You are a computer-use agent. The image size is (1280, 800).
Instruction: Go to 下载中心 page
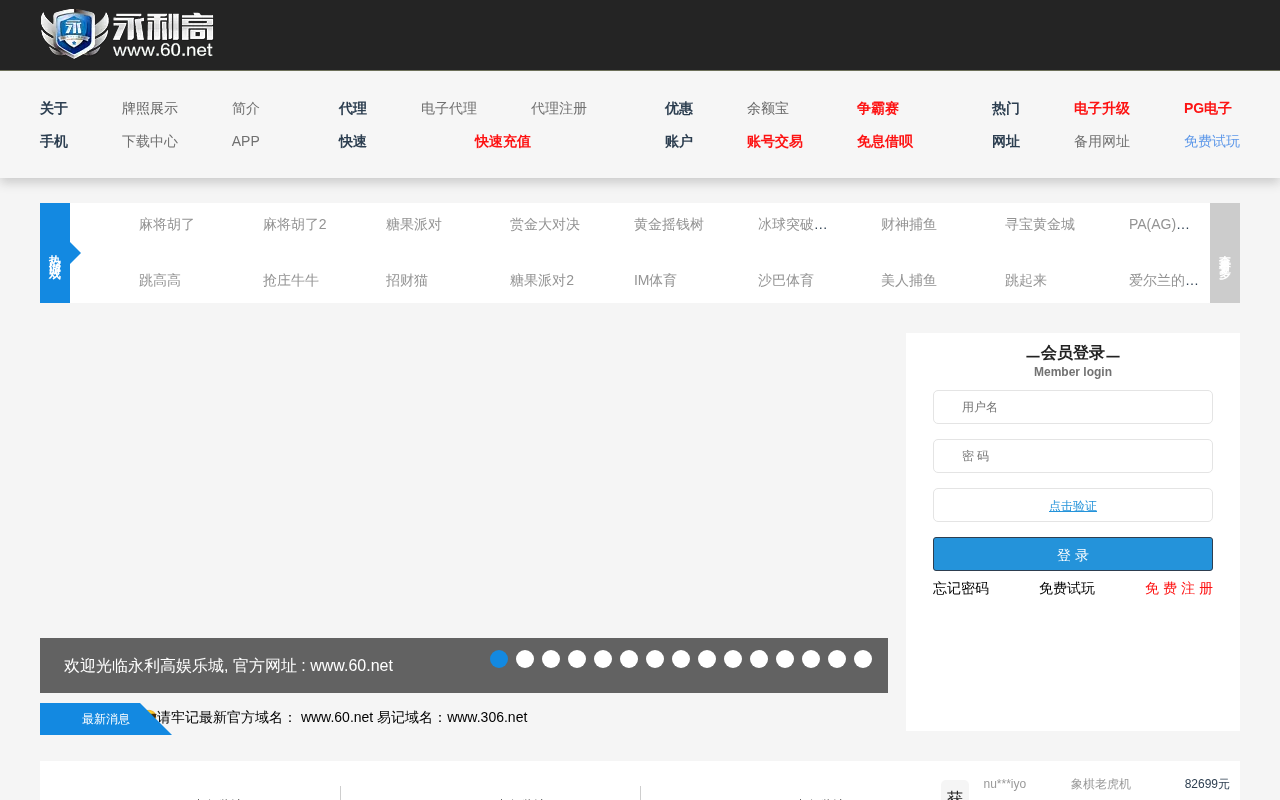150,142
